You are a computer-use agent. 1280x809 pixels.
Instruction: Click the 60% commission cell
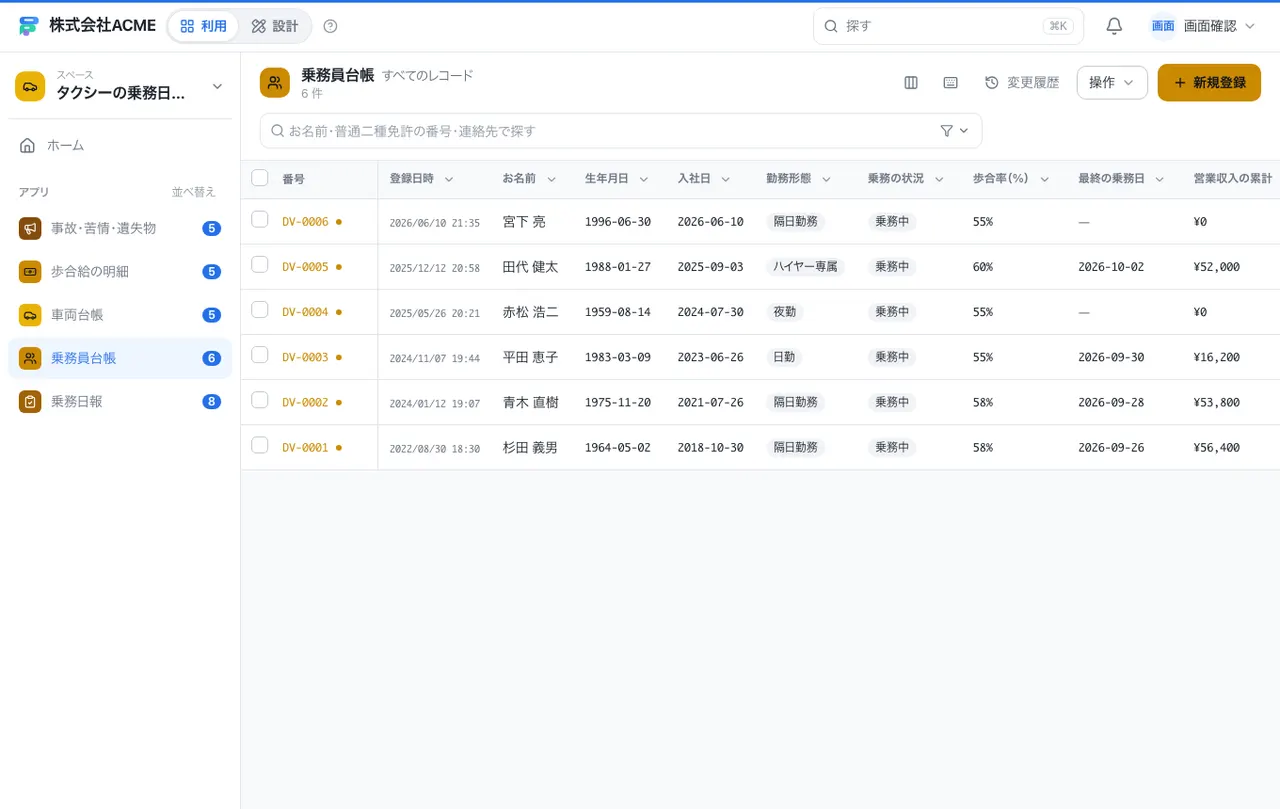[x=983, y=267]
